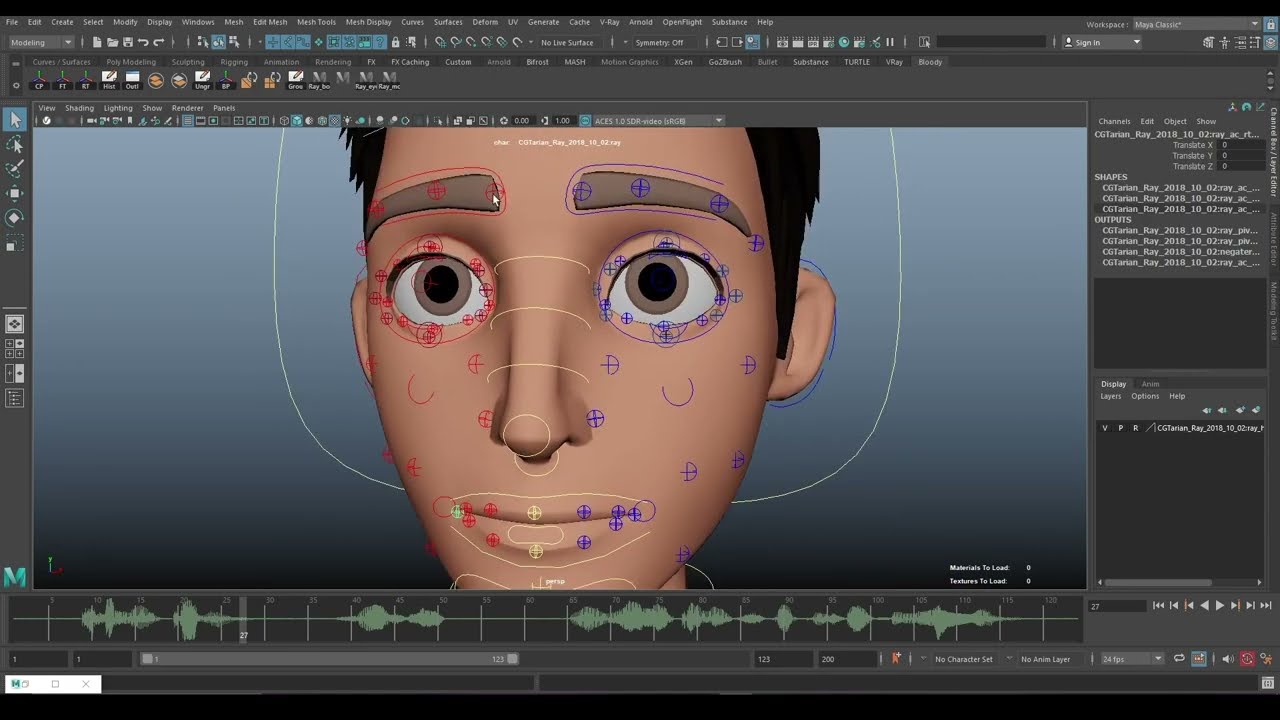Screen dimensions: 1280x720
Task: Open the Anim tab in layer editor
Action: 1150,384
